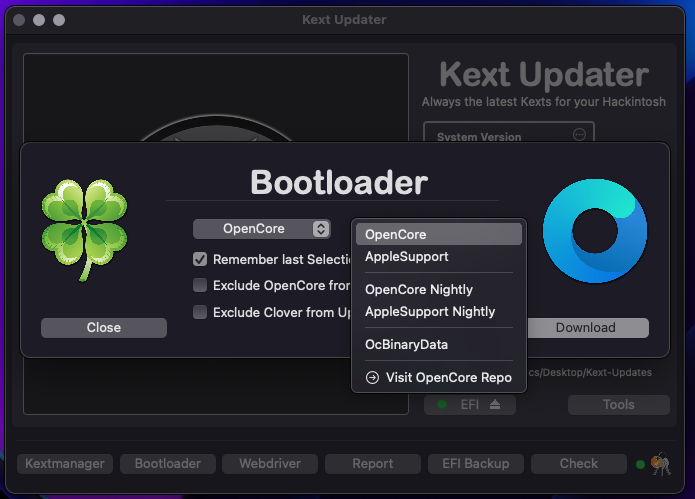This screenshot has width=695, height=499.
Task: Click the Always the latest Kexts tagline
Action: (x=543, y=102)
